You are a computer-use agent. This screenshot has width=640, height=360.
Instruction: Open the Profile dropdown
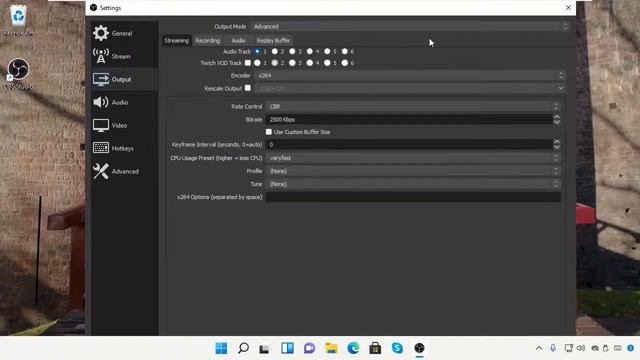coord(413,171)
